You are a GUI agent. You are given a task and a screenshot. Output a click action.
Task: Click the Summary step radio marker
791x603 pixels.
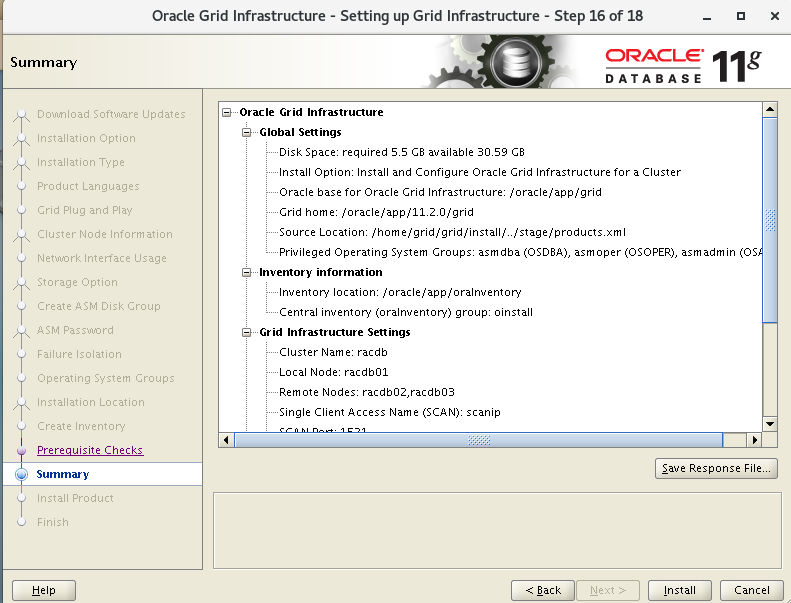point(21,474)
